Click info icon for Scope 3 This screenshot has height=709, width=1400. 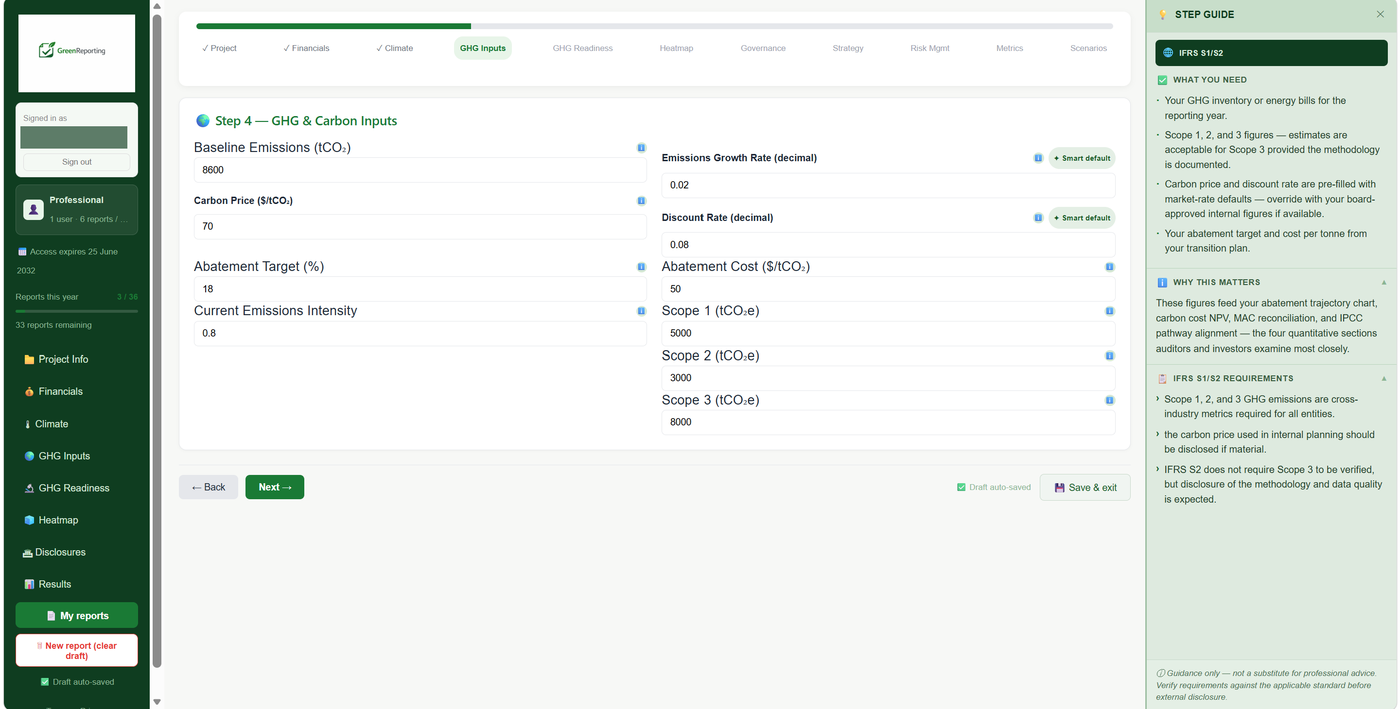(x=1110, y=400)
